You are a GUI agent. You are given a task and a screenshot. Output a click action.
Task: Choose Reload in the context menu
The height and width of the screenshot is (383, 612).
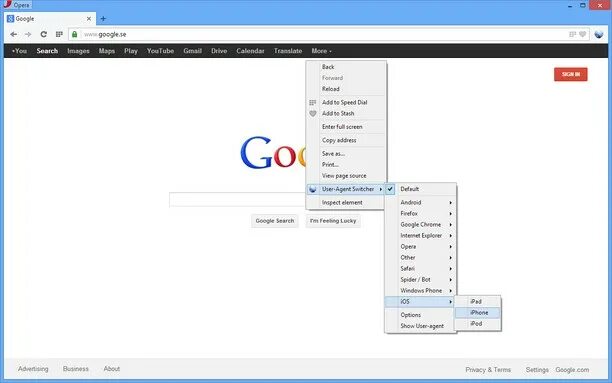[x=346, y=89]
